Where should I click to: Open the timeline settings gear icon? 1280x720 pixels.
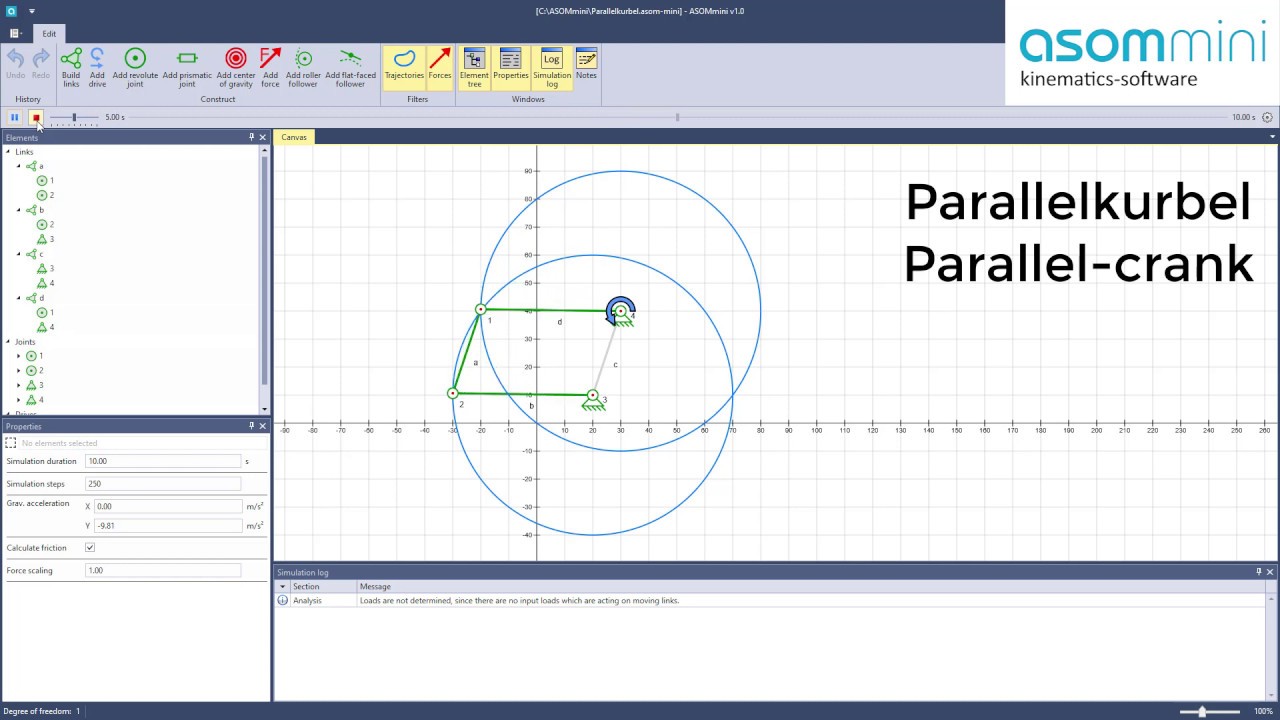pos(1267,117)
